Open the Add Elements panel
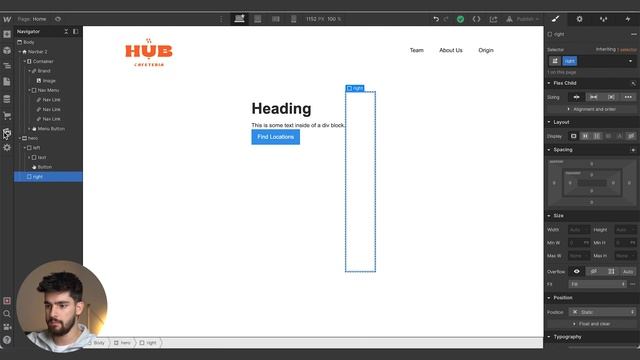 pos(7,34)
